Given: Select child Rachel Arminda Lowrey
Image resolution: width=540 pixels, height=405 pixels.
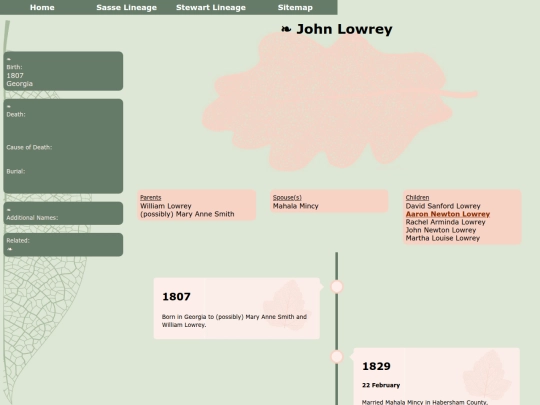Looking at the screenshot, I should click(445, 222).
